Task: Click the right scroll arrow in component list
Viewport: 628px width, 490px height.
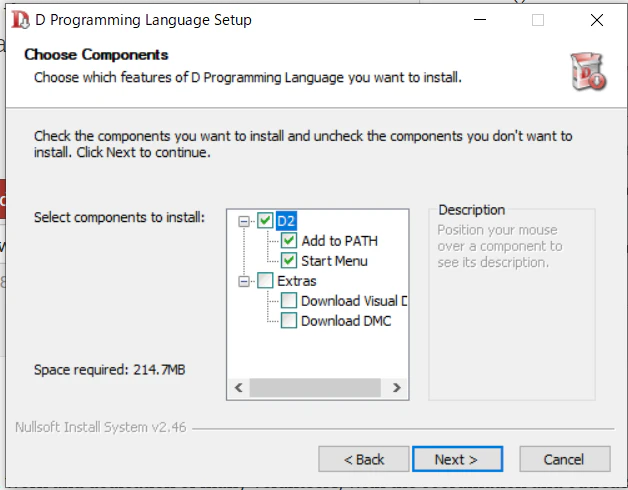Action: [397, 387]
